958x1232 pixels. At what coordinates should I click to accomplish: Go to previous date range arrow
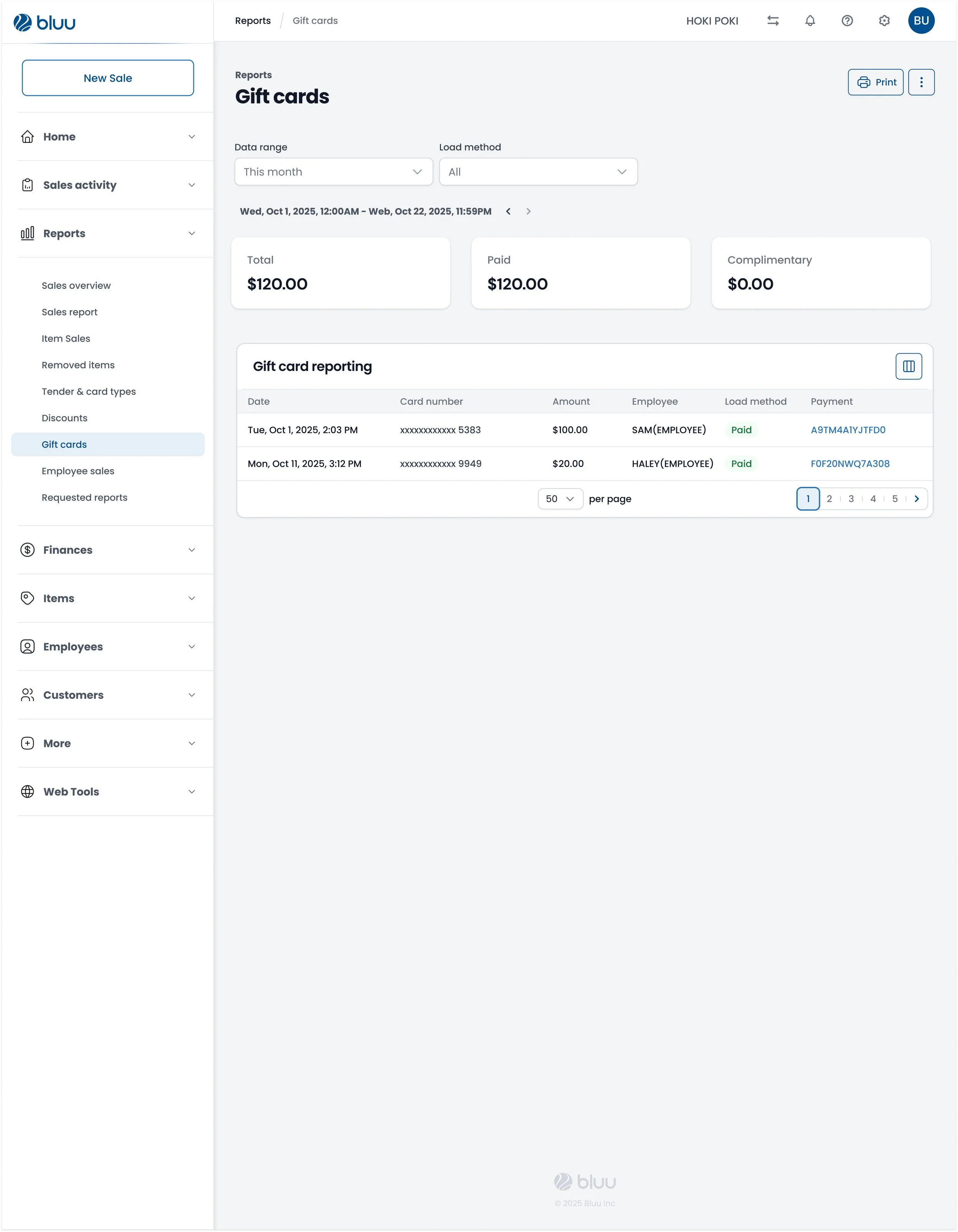[509, 211]
